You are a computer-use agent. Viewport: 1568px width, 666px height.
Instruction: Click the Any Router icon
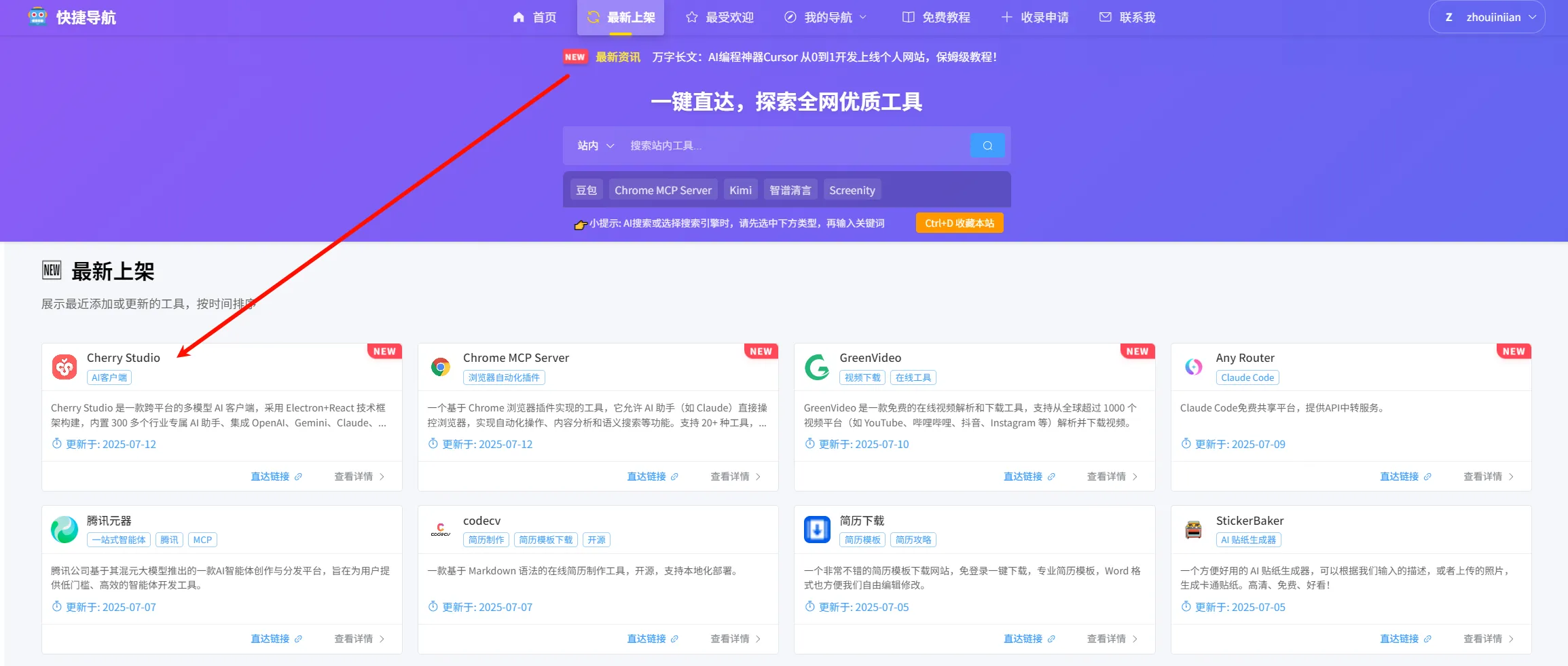(1194, 367)
